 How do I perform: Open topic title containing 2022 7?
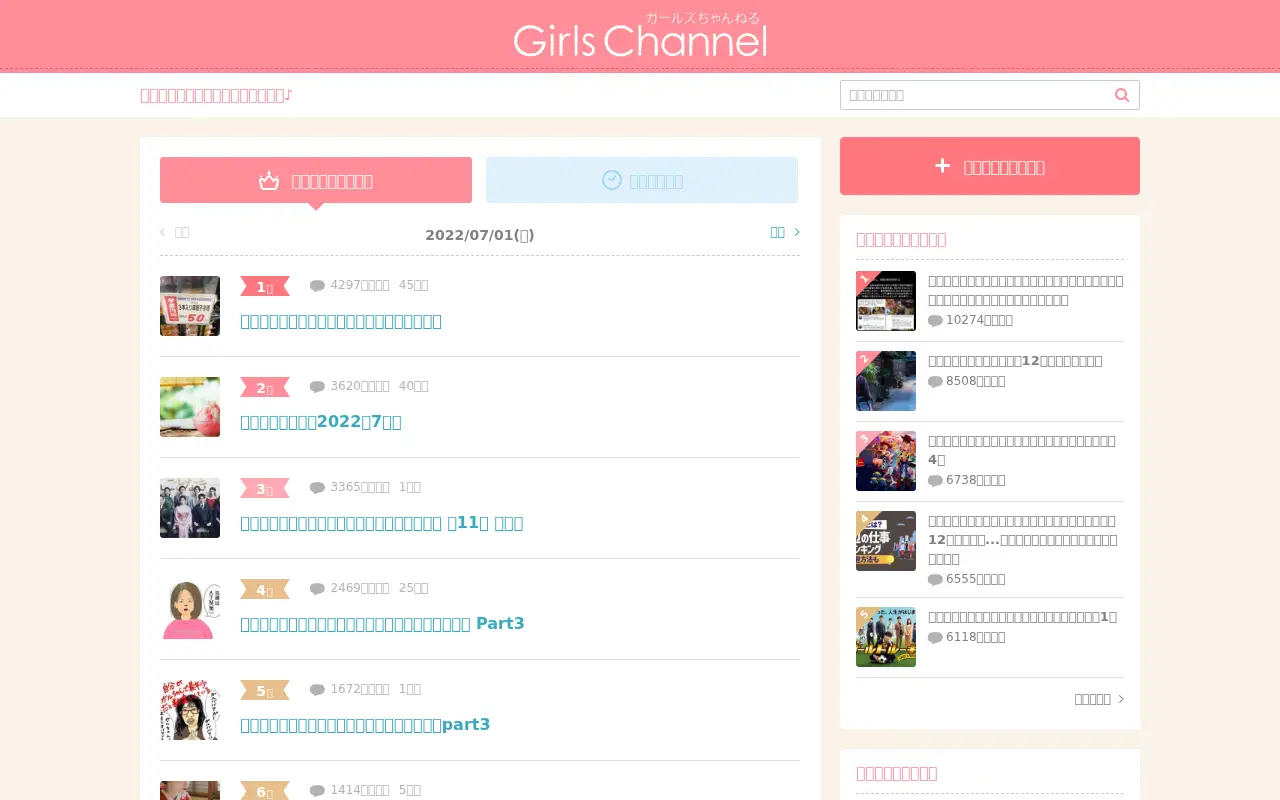(321, 422)
